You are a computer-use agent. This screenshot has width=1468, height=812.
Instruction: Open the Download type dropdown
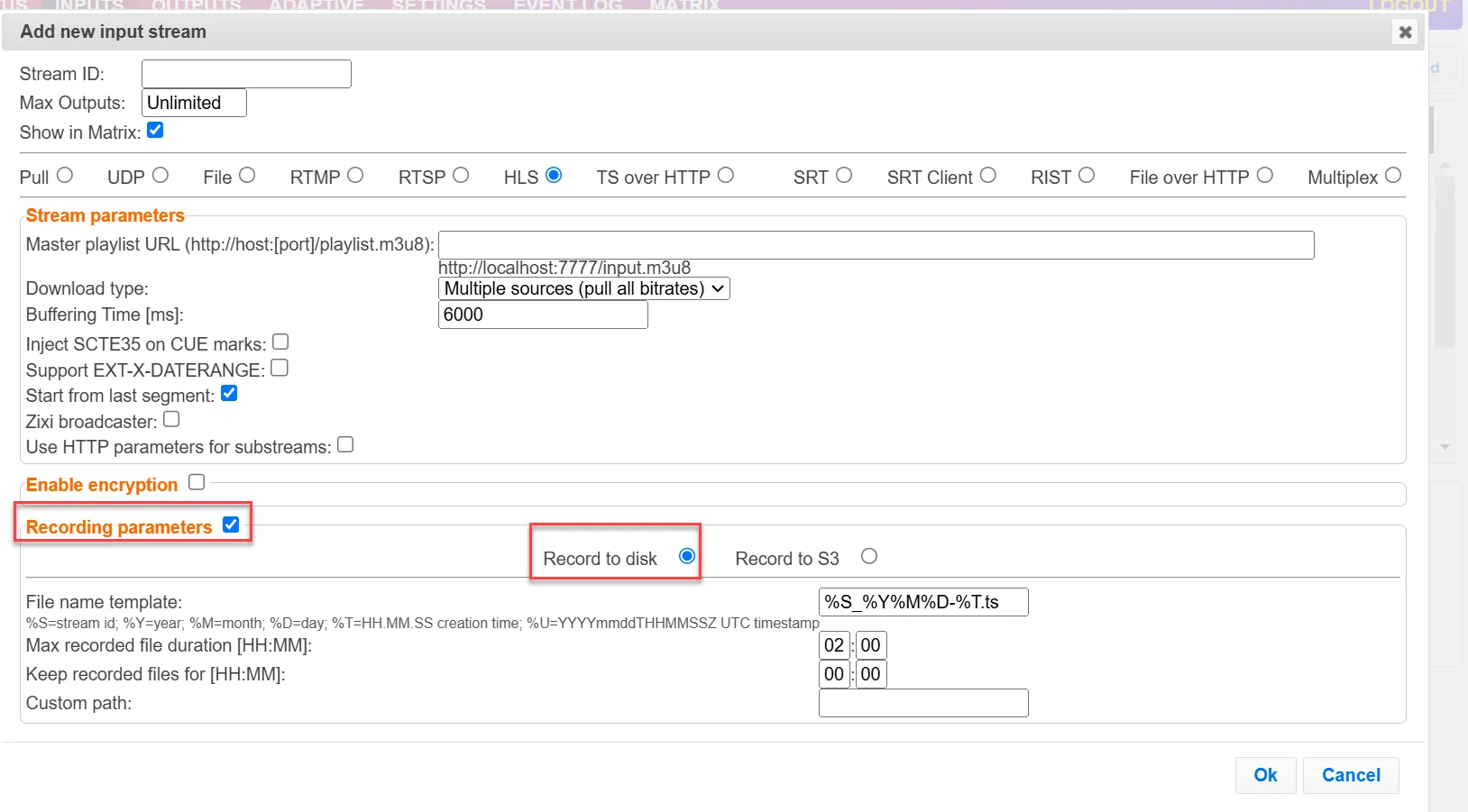click(584, 288)
